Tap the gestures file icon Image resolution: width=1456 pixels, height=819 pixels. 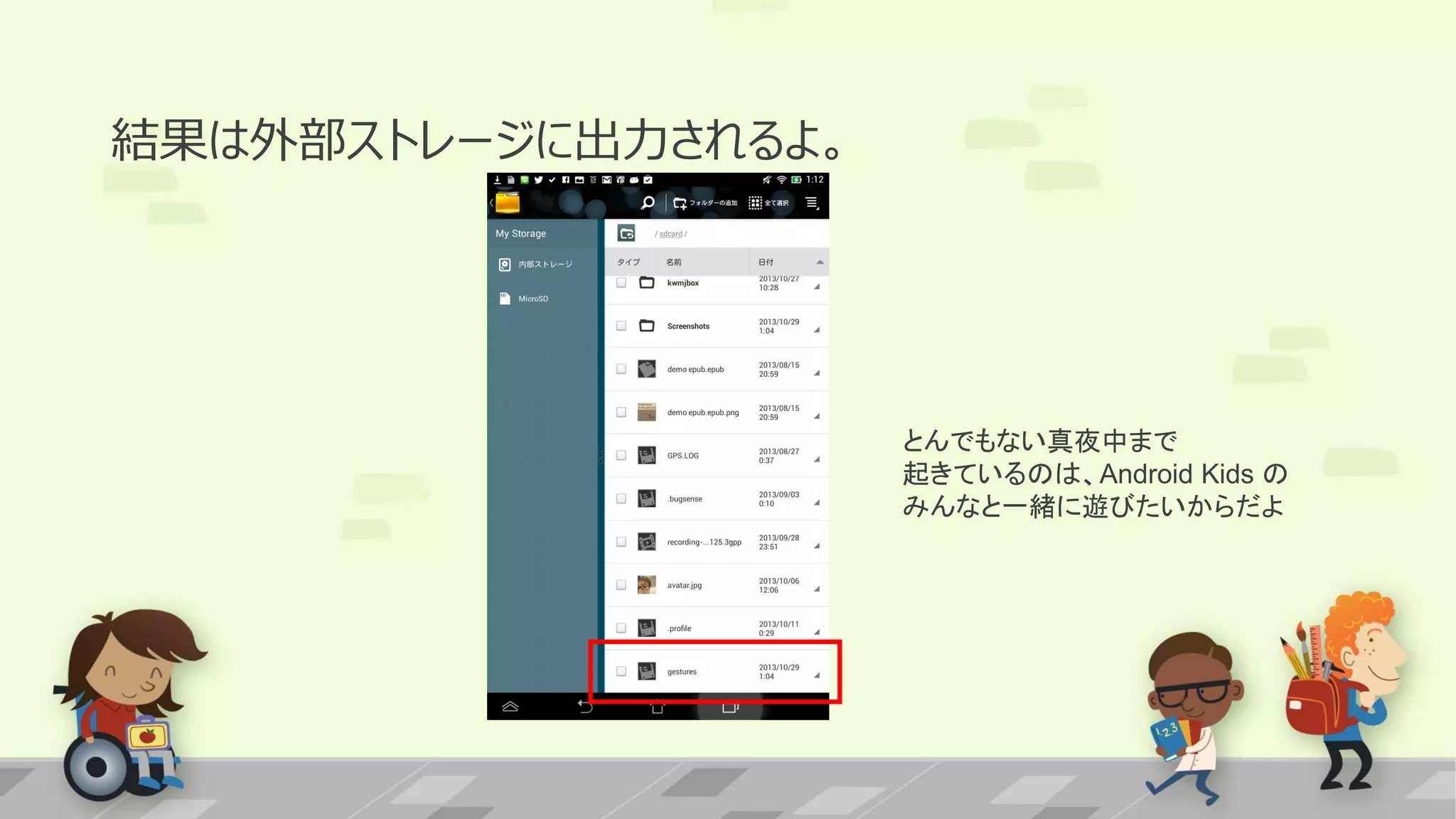tap(647, 671)
